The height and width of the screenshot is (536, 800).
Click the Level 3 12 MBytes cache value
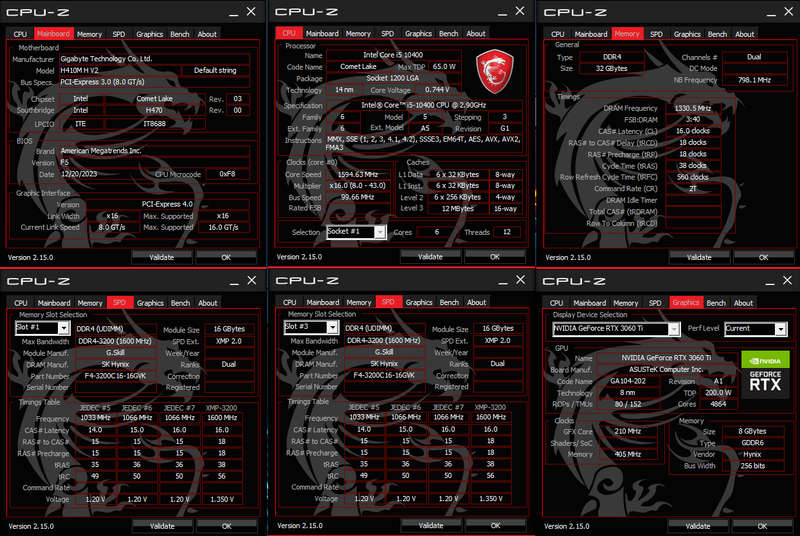point(457,209)
